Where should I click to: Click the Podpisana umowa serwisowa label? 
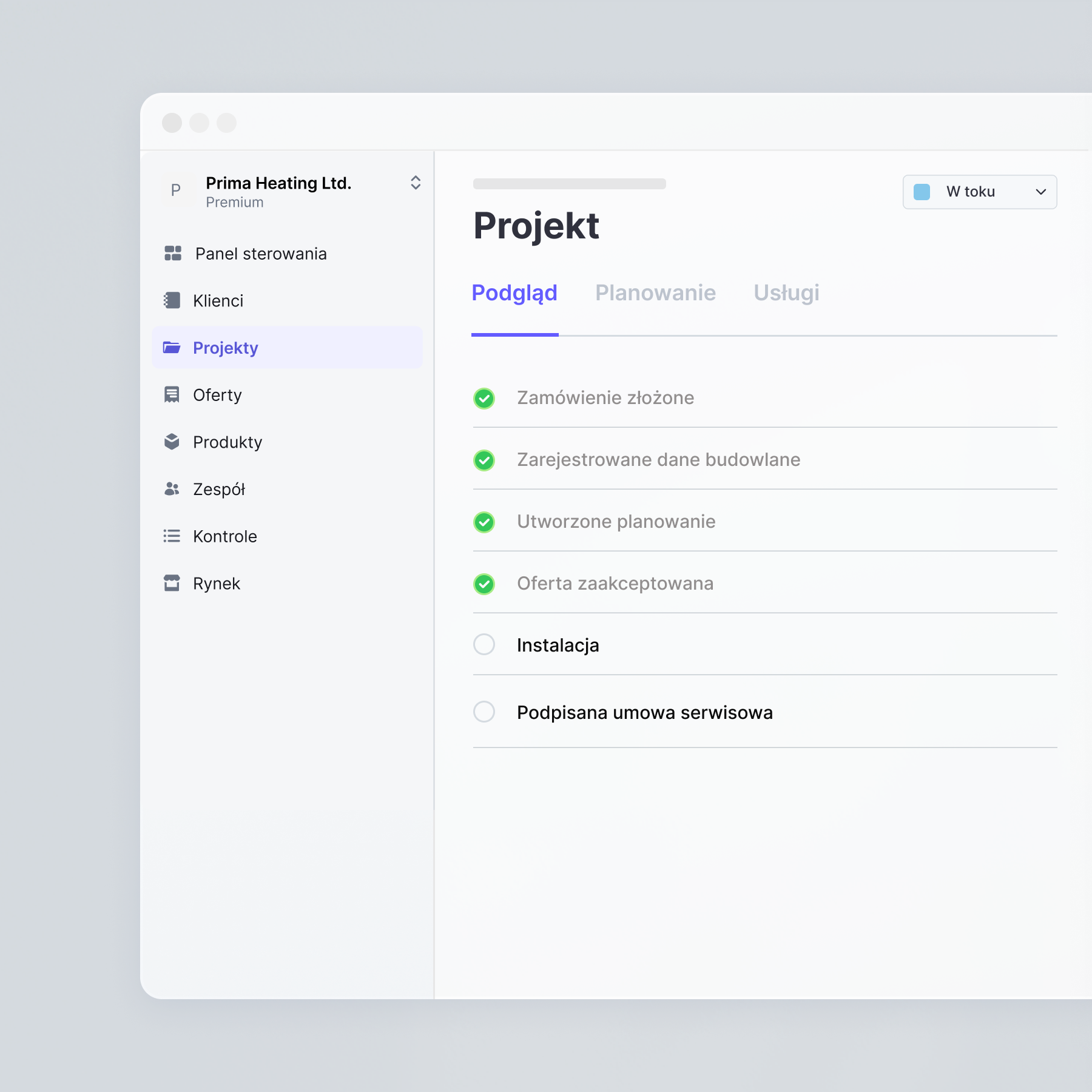(x=645, y=713)
